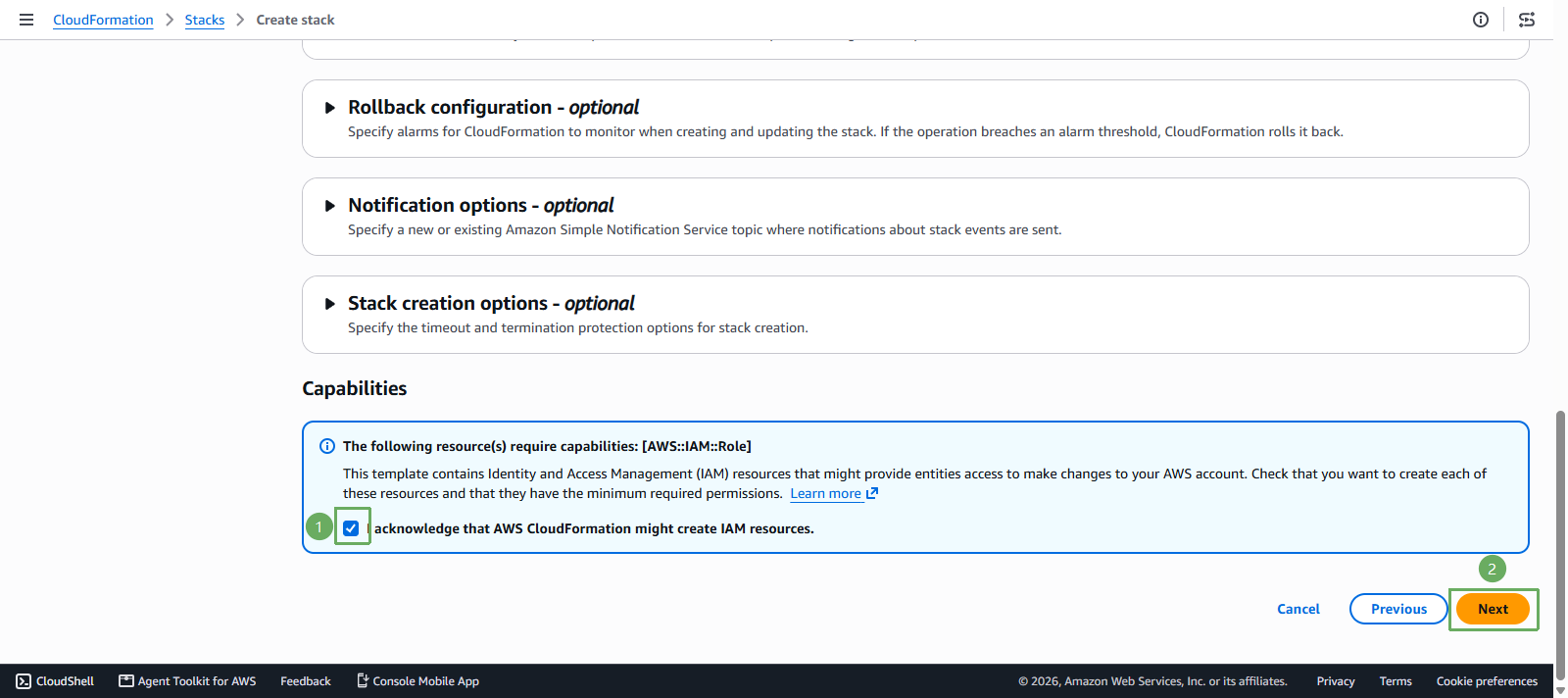
Task: Open Cookie preferences
Action: 1487,681
